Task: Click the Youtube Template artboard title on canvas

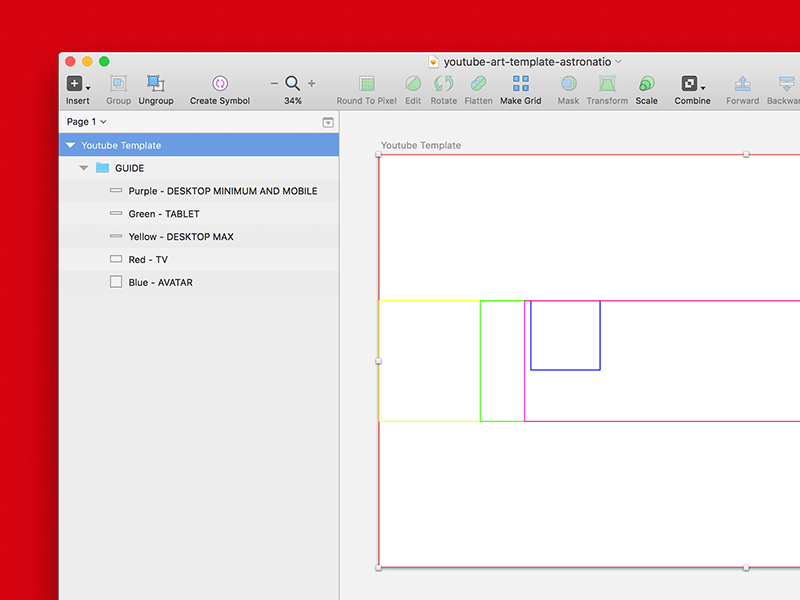Action: (x=421, y=145)
